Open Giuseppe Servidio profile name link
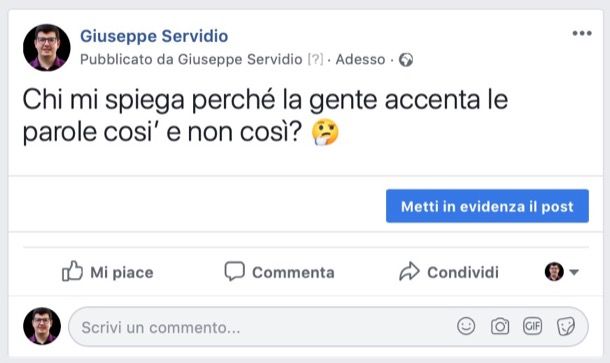Image resolution: width=610 pixels, height=363 pixels. click(154, 36)
